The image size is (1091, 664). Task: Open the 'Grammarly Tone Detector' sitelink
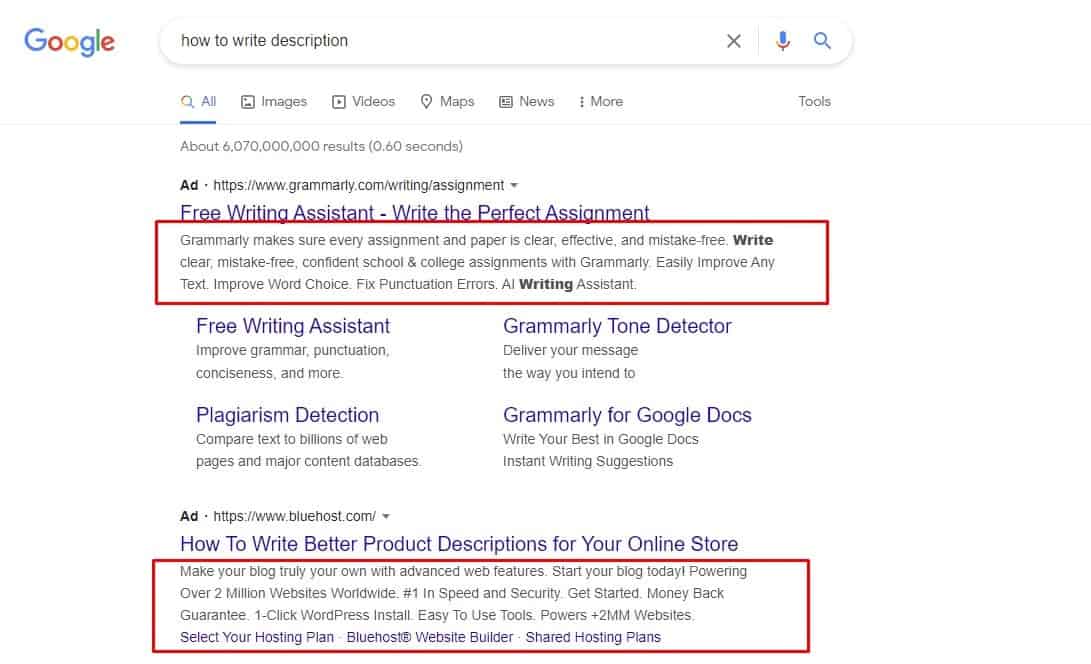[x=617, y=326]
